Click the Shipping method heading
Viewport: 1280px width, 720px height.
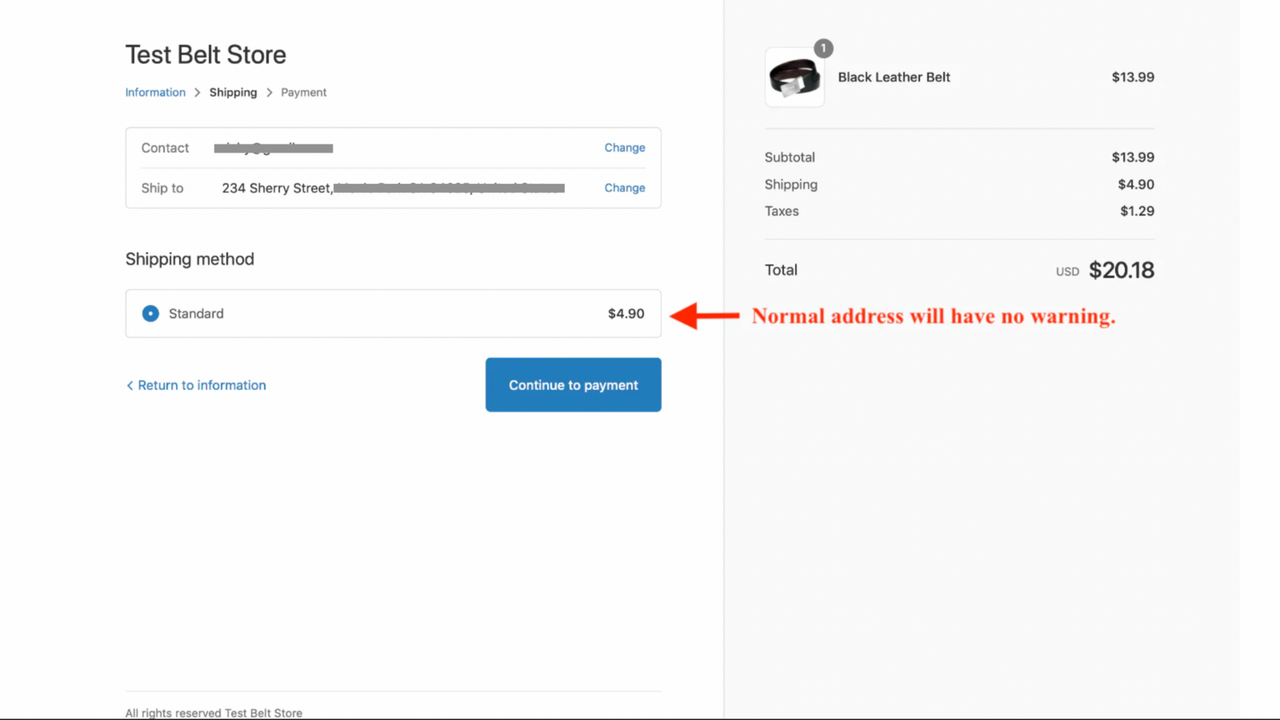coord(190,259)
